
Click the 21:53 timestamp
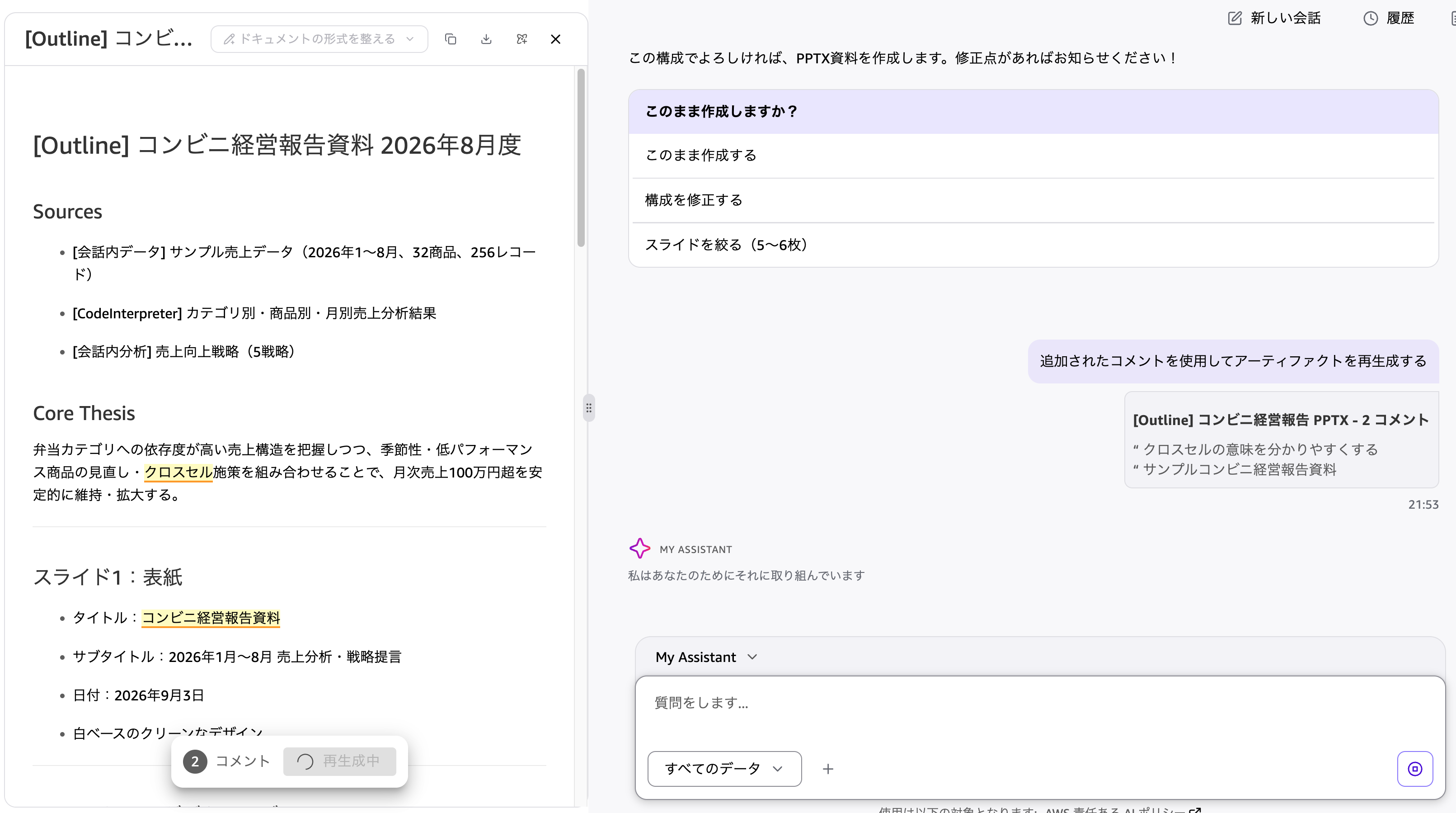[1423, 504]
